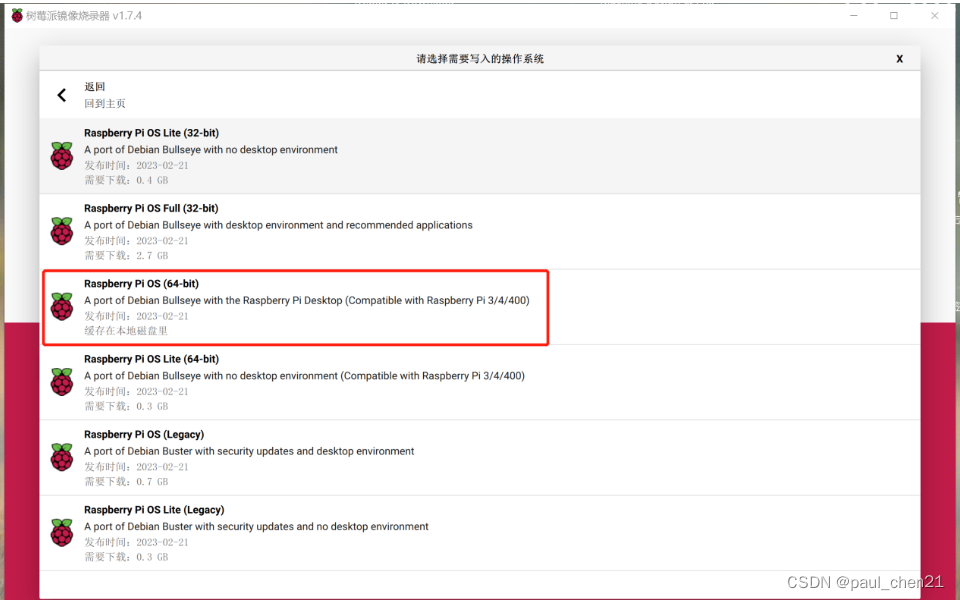Click the raspberry icon beside Raspberry Pi OS Full (32-bit)
Viewport: 960px width, 600px height.
(x=61, y=231)
